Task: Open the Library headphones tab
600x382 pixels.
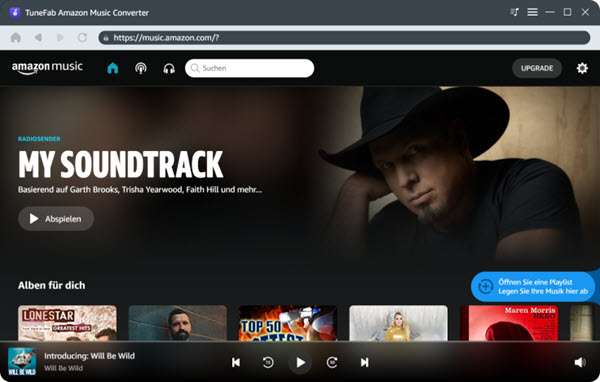Action: point(169,69)
